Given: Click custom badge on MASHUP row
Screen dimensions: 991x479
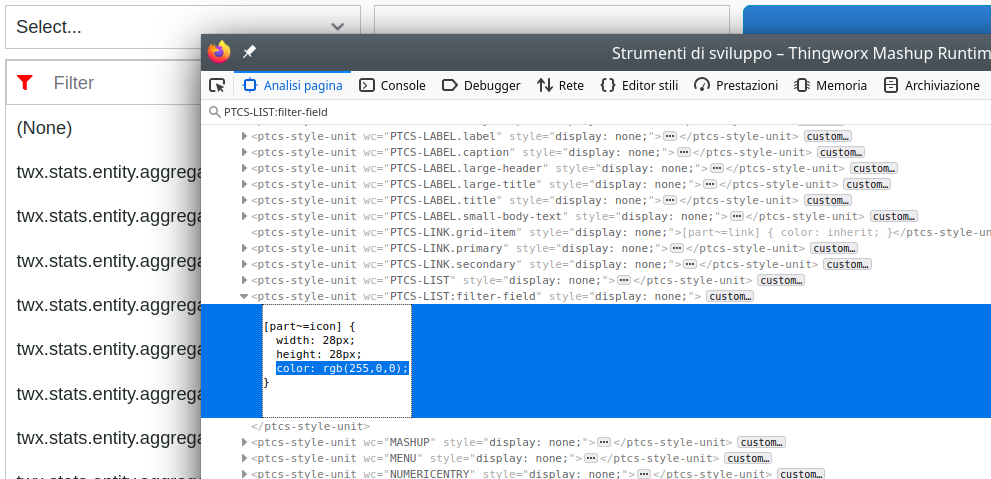Looking at the screenshot, I should 761,442.
